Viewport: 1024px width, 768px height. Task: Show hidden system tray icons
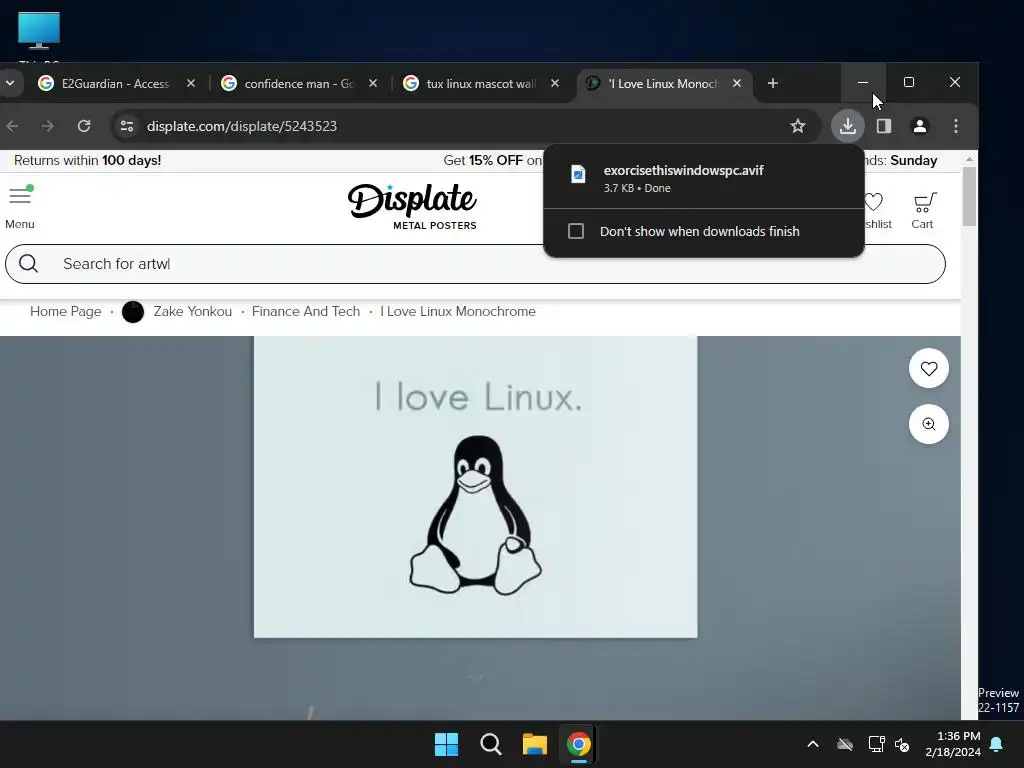click(812, 744)
